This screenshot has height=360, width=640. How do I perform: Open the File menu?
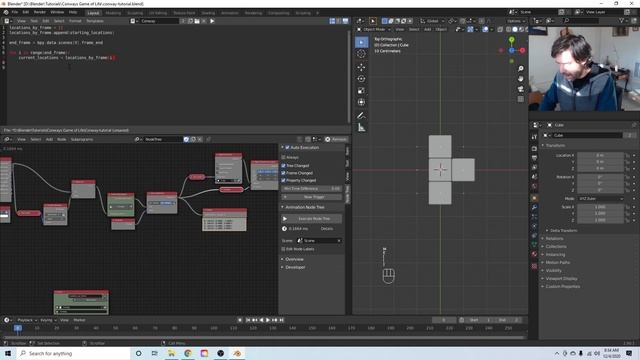point(15,12)
